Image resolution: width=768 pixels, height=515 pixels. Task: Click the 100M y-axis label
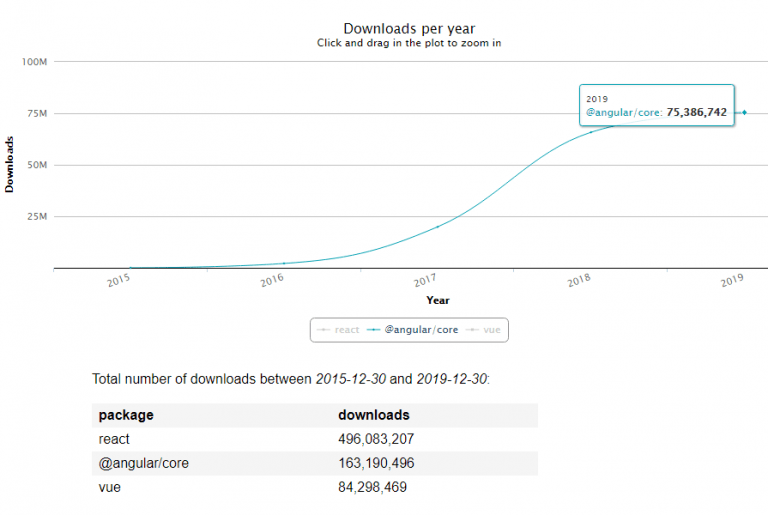[35, 62]
